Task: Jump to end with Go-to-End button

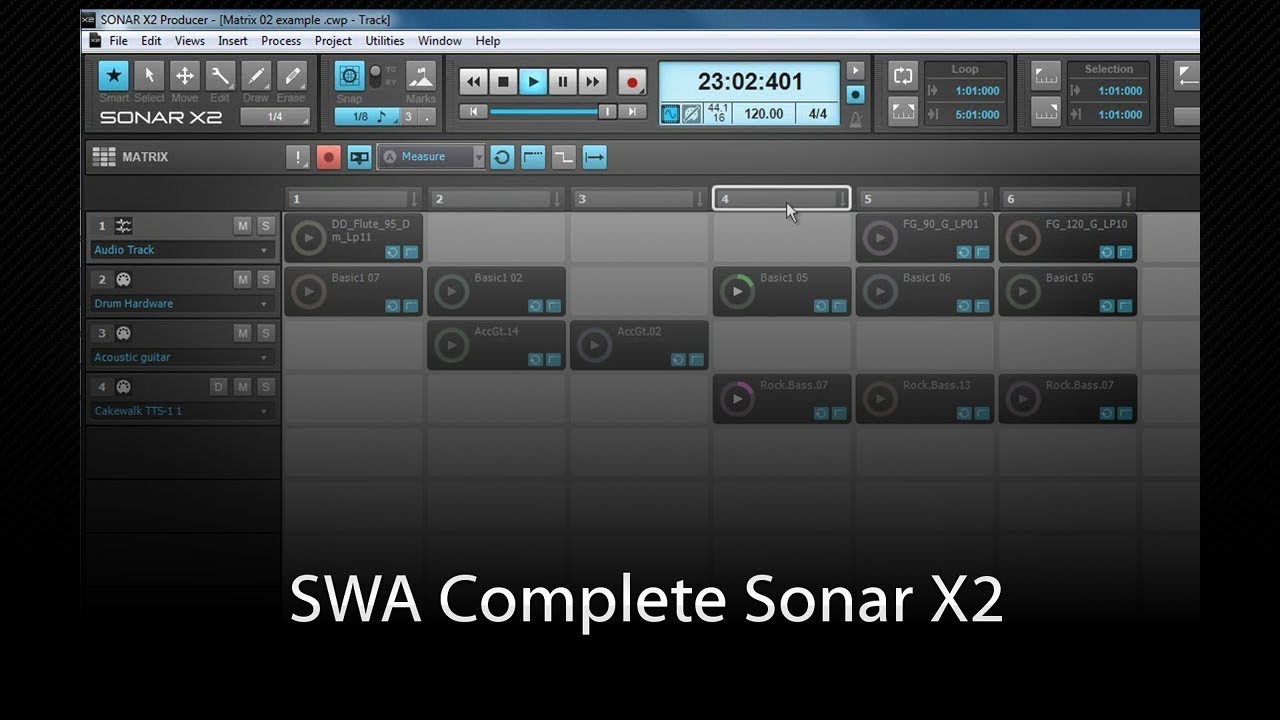Action: pyautogui.click(x=632, y=112)
